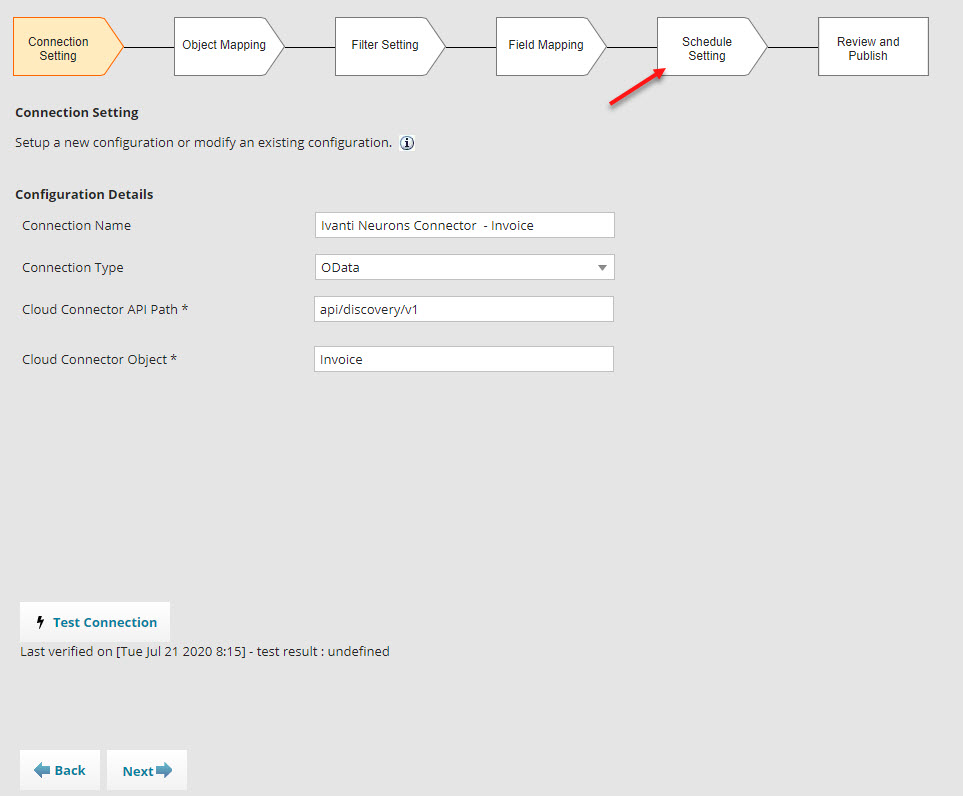Go to the Review and Publish step
The image size is (963, 796).
click(873, 47)
